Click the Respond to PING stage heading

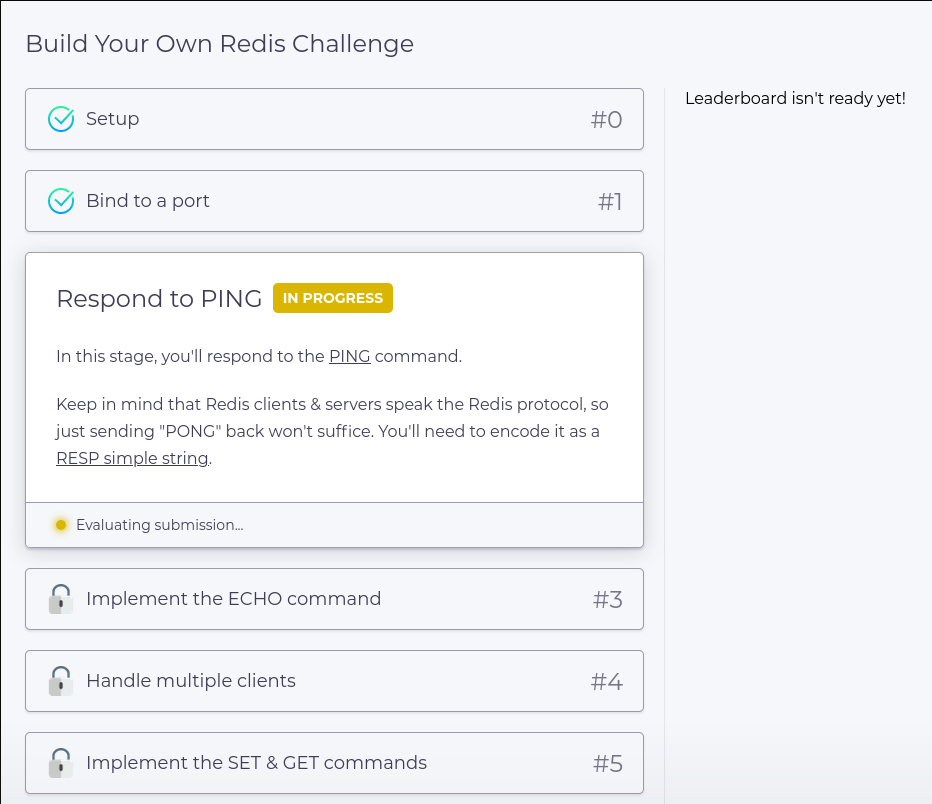point(159,298)
